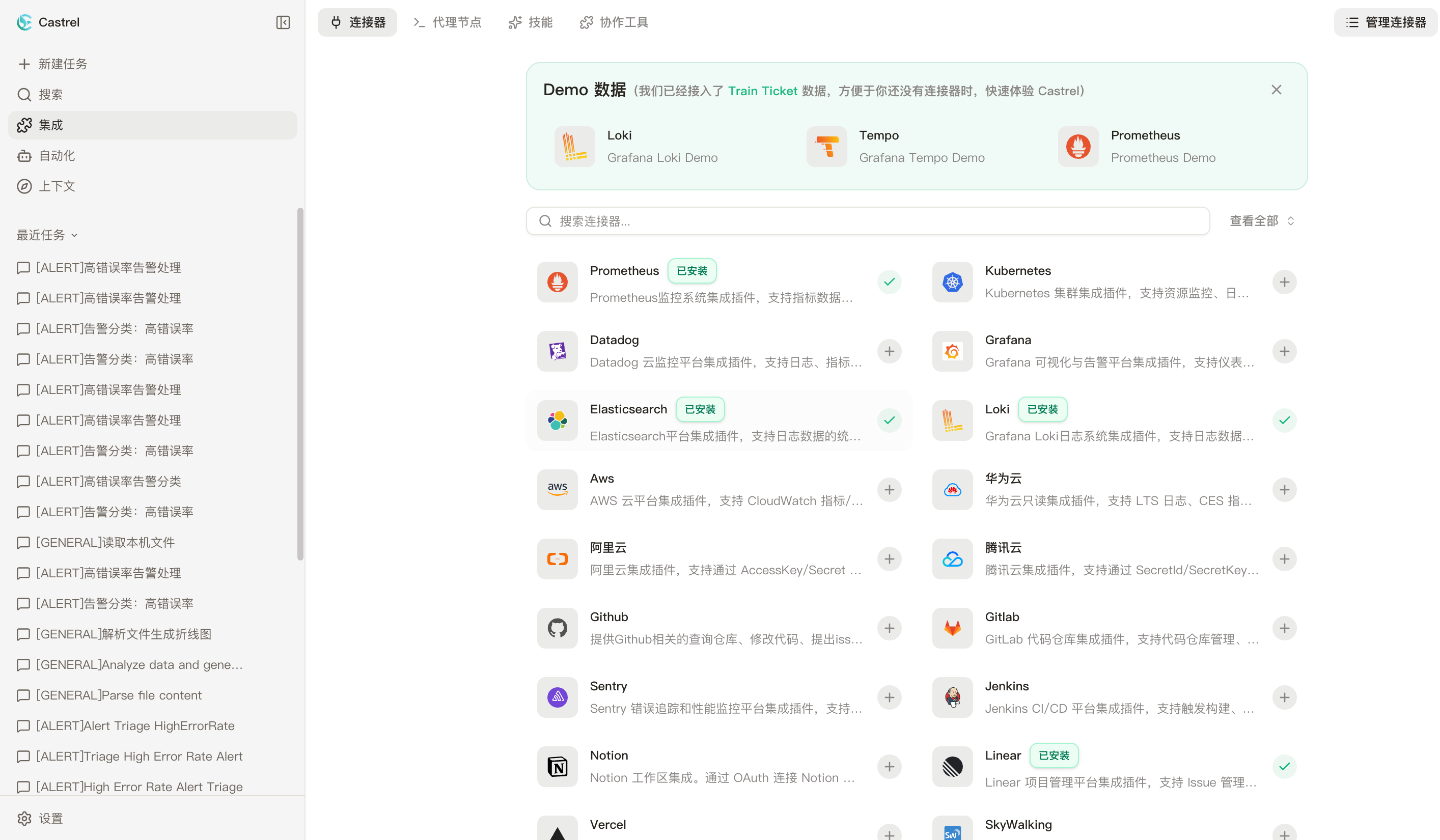Switch to the 技能 tab
The width and height of the screenshot is (1440, 840).
[530, 22]
